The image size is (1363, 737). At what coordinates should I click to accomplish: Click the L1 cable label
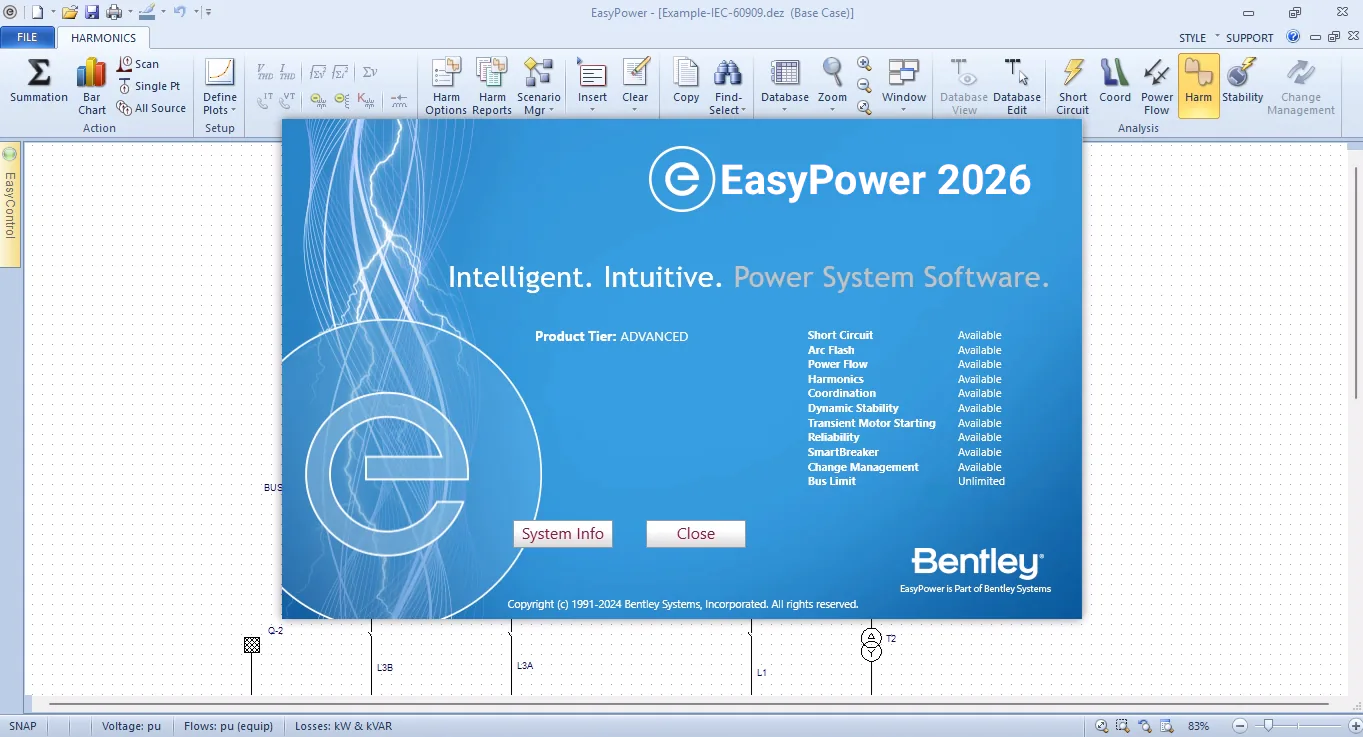pos(761,673)
